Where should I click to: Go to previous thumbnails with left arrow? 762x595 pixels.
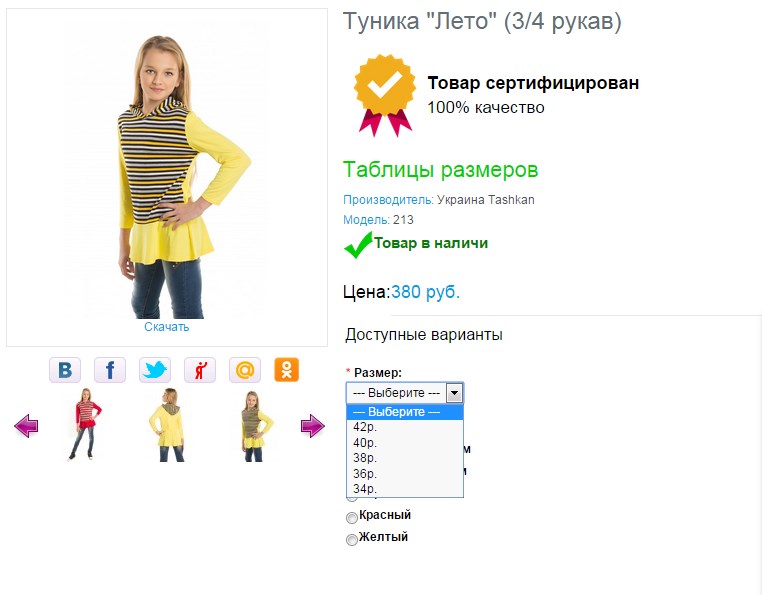[26, 426]
